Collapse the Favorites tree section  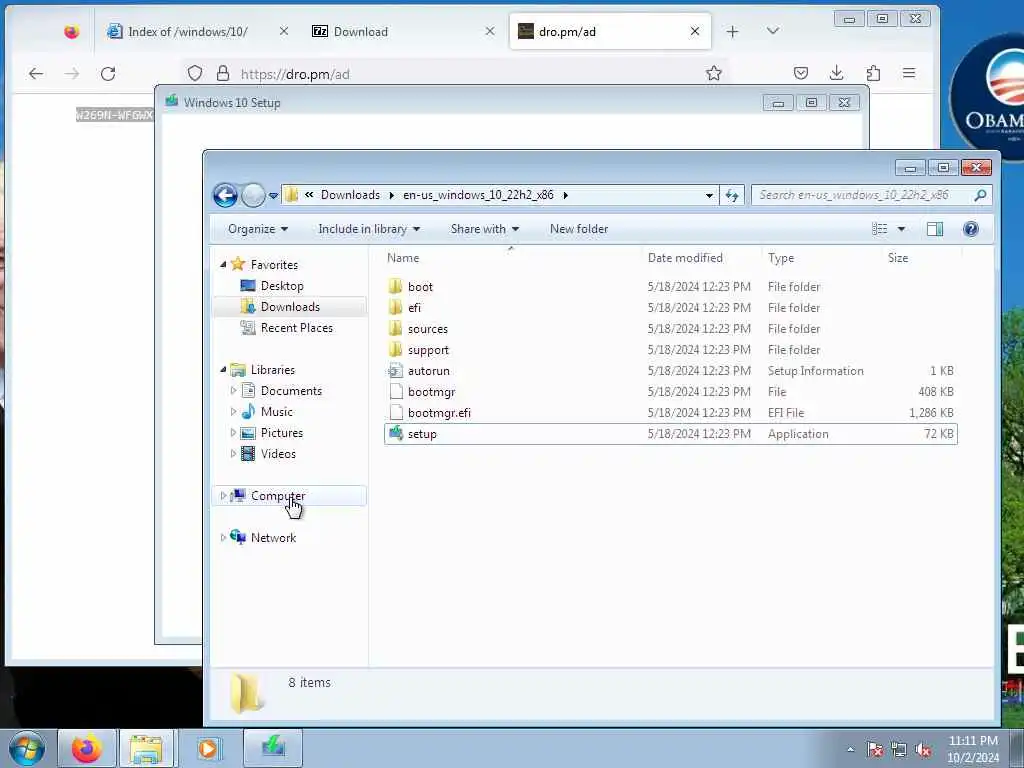coord(223,264)
